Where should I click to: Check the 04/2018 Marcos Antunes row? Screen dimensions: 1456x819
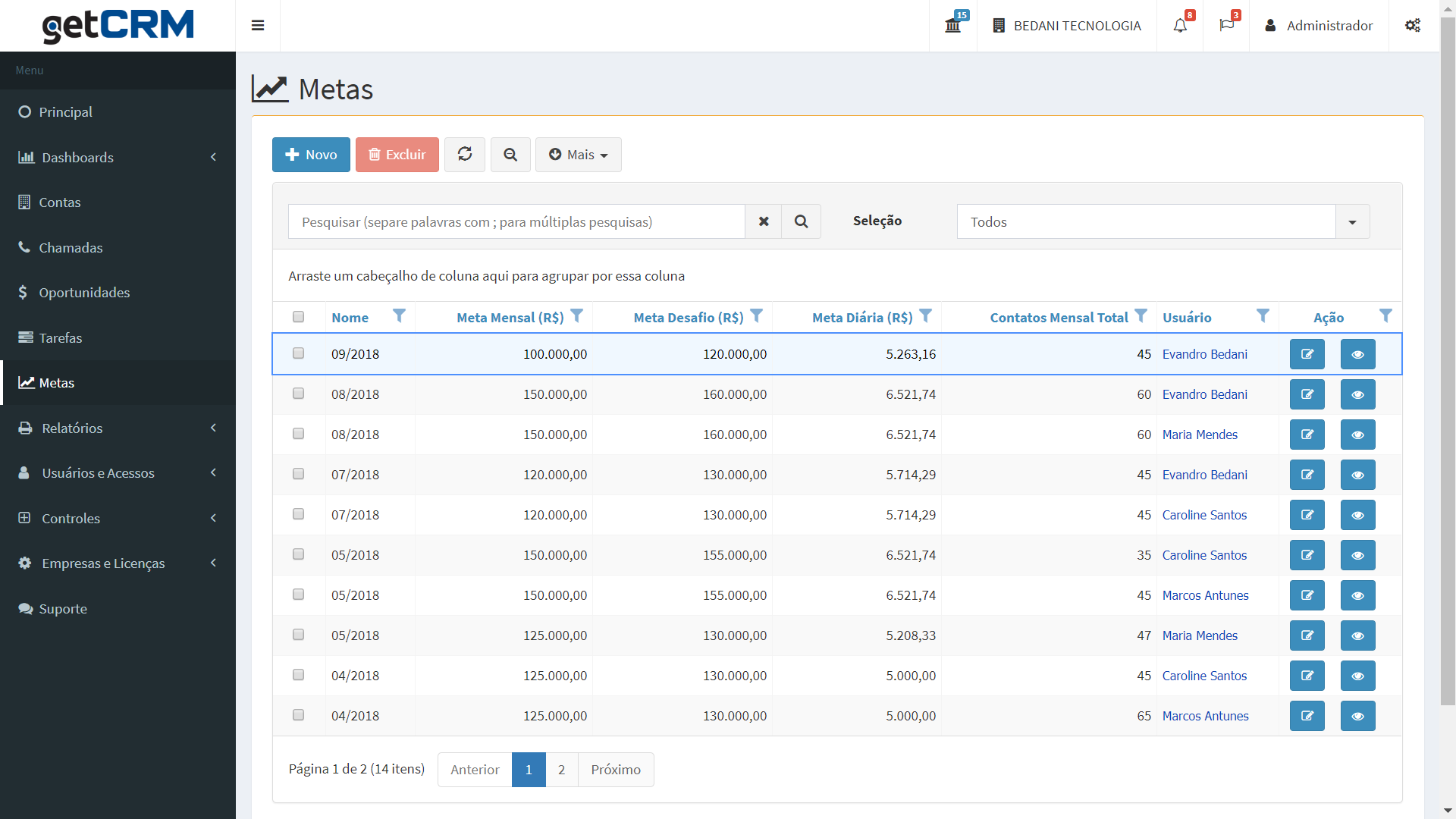pos(299,715)
